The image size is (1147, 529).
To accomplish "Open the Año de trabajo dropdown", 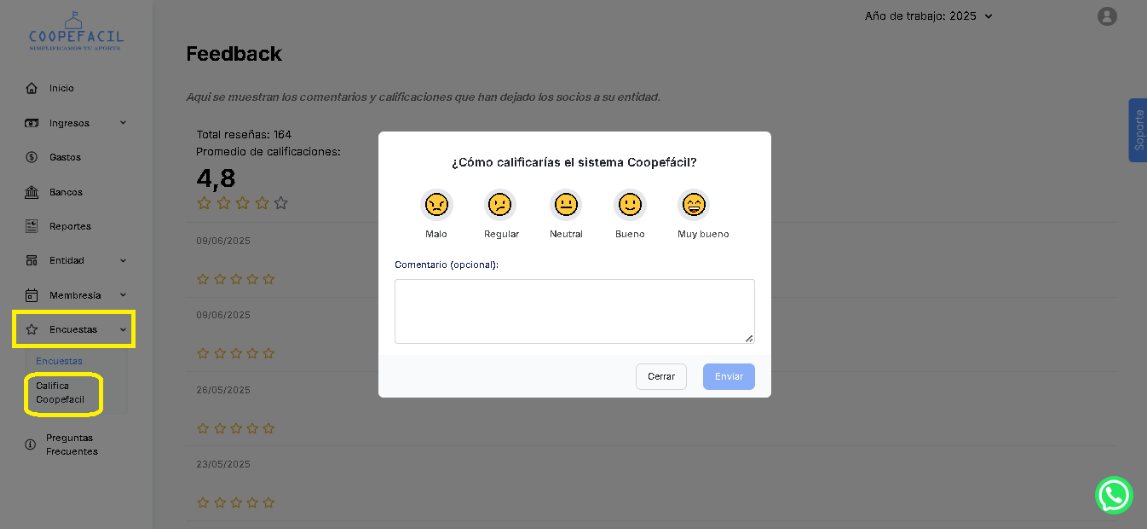I will (928, 16).
